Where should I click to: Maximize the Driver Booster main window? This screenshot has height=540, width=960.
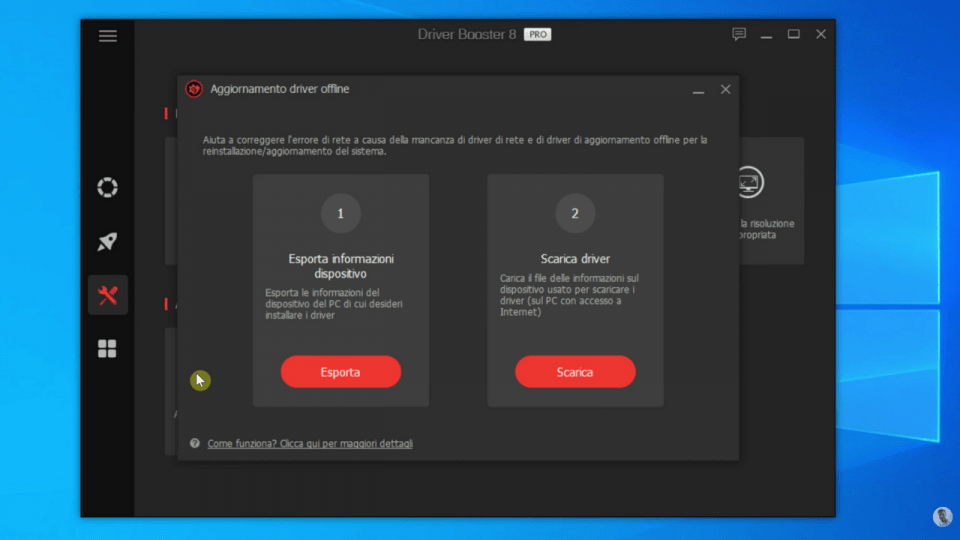pyautogui.click(x=793, y=34)
